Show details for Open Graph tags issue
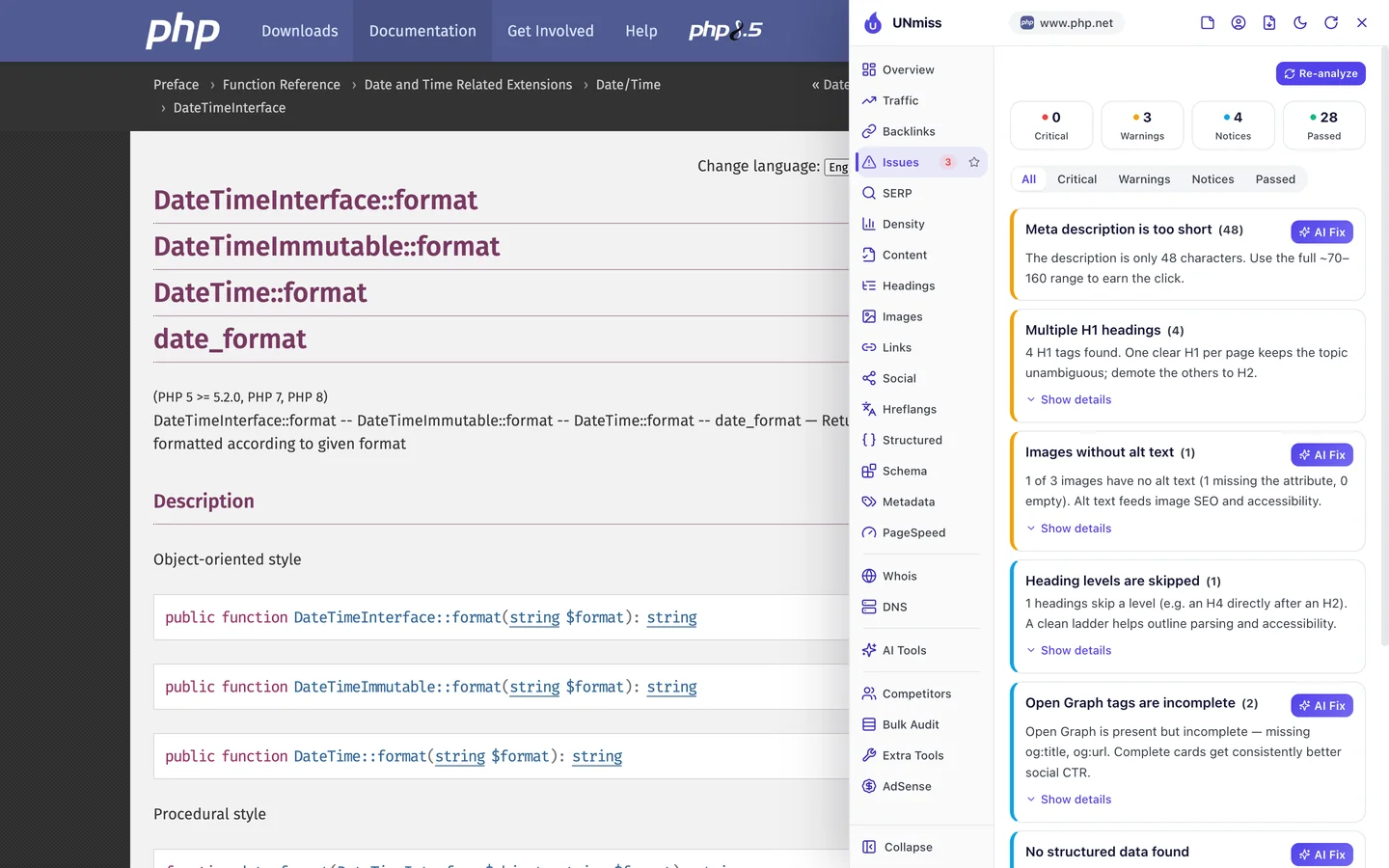 point(1069,800)
